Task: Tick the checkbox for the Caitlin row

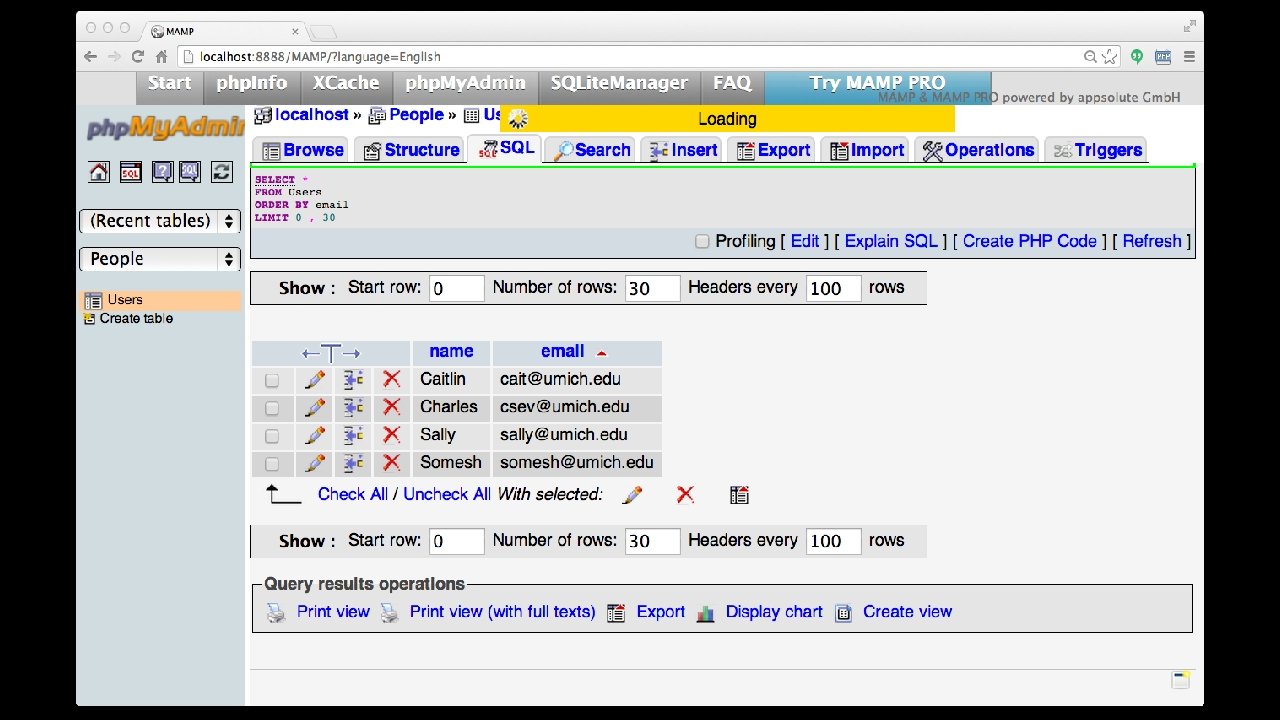Action: pyautogui.click(x=272, y=380)
